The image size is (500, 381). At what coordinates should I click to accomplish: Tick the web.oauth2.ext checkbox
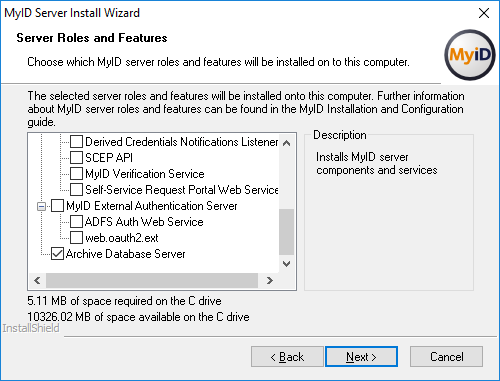tap(76, 238)
